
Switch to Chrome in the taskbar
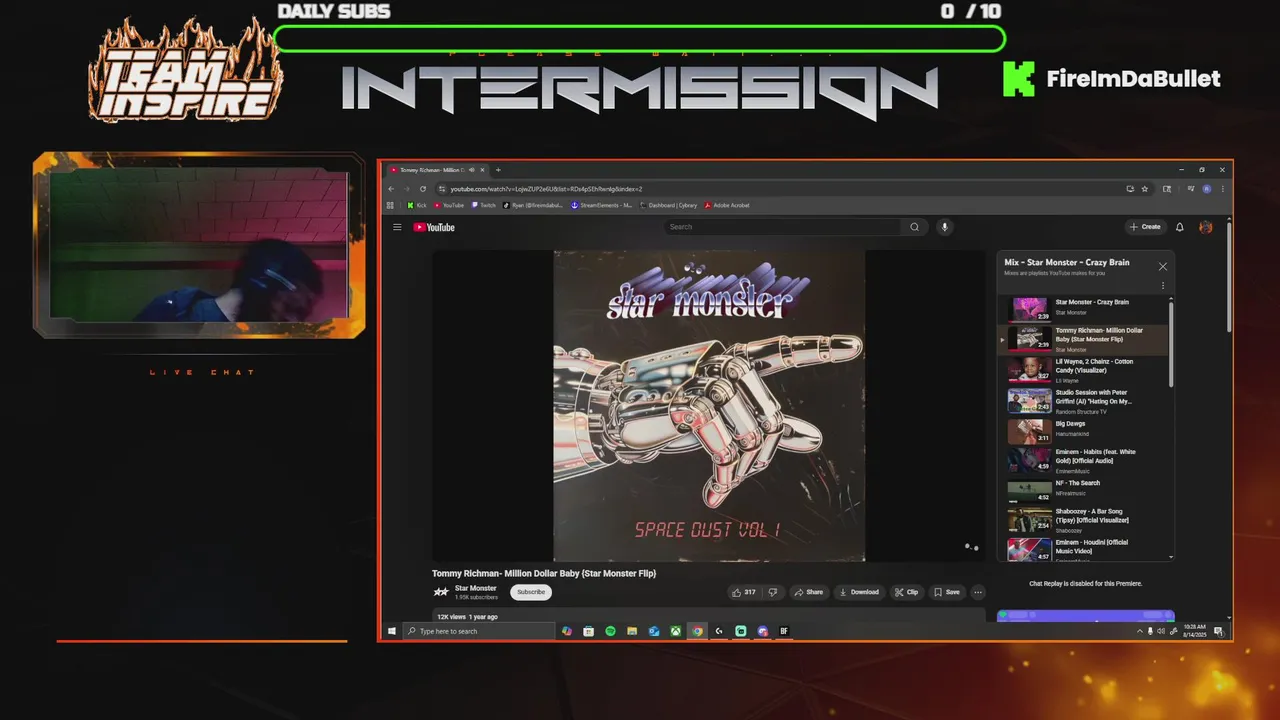tap(697, 631)
